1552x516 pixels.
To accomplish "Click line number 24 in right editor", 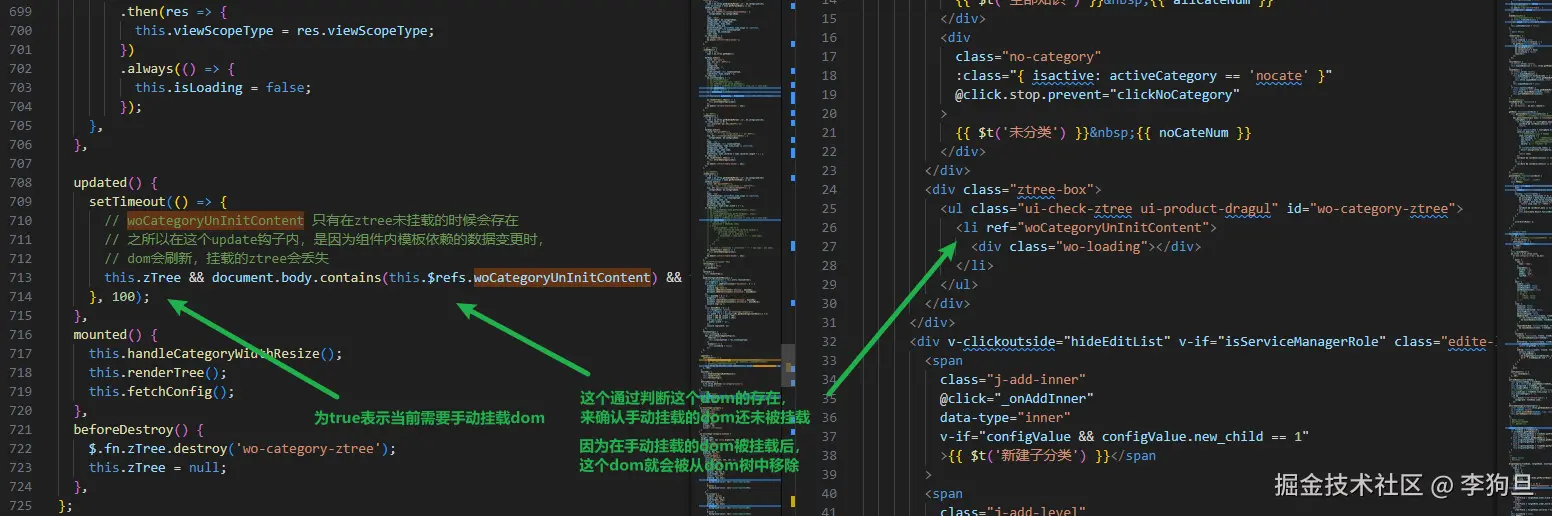I will tap(829, 189).
